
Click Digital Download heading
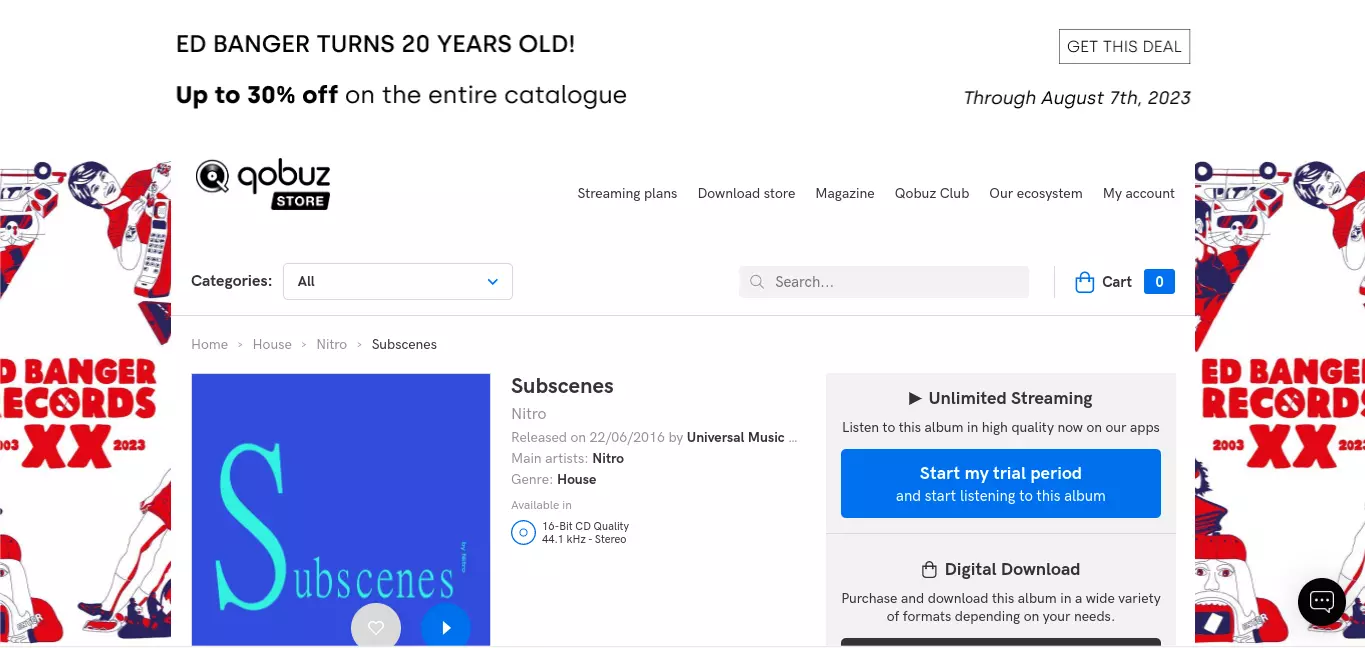[x=1001, y=569]
